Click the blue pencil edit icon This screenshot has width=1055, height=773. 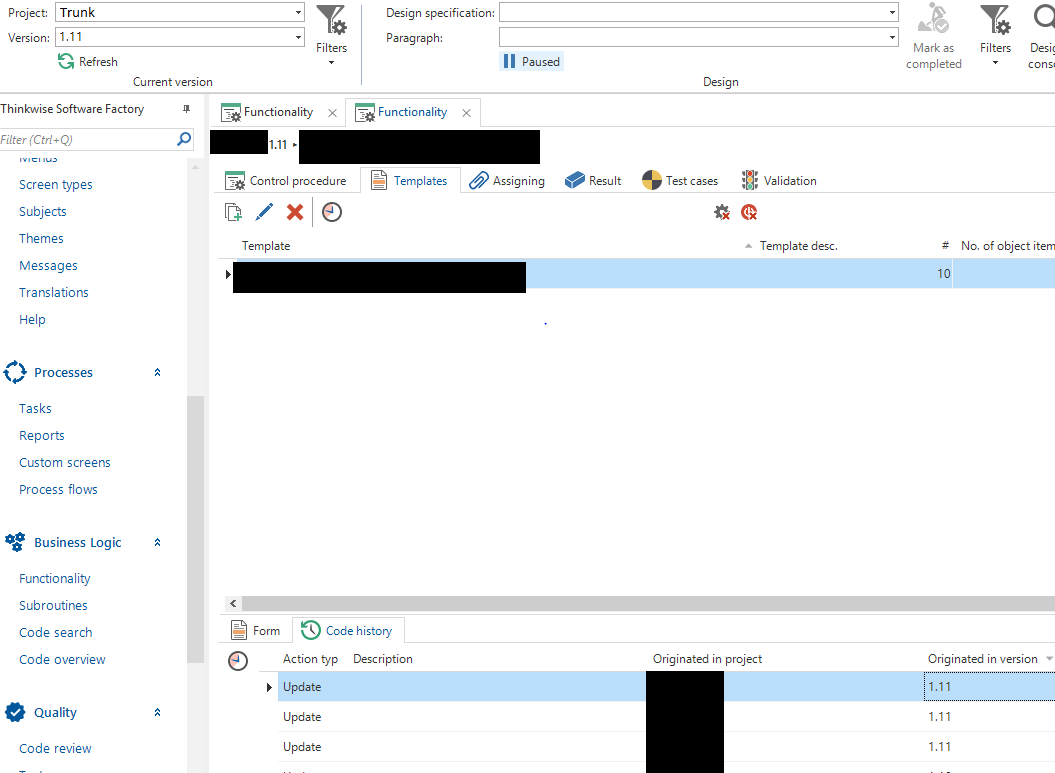pyautogui.click(x=264, y=213)
